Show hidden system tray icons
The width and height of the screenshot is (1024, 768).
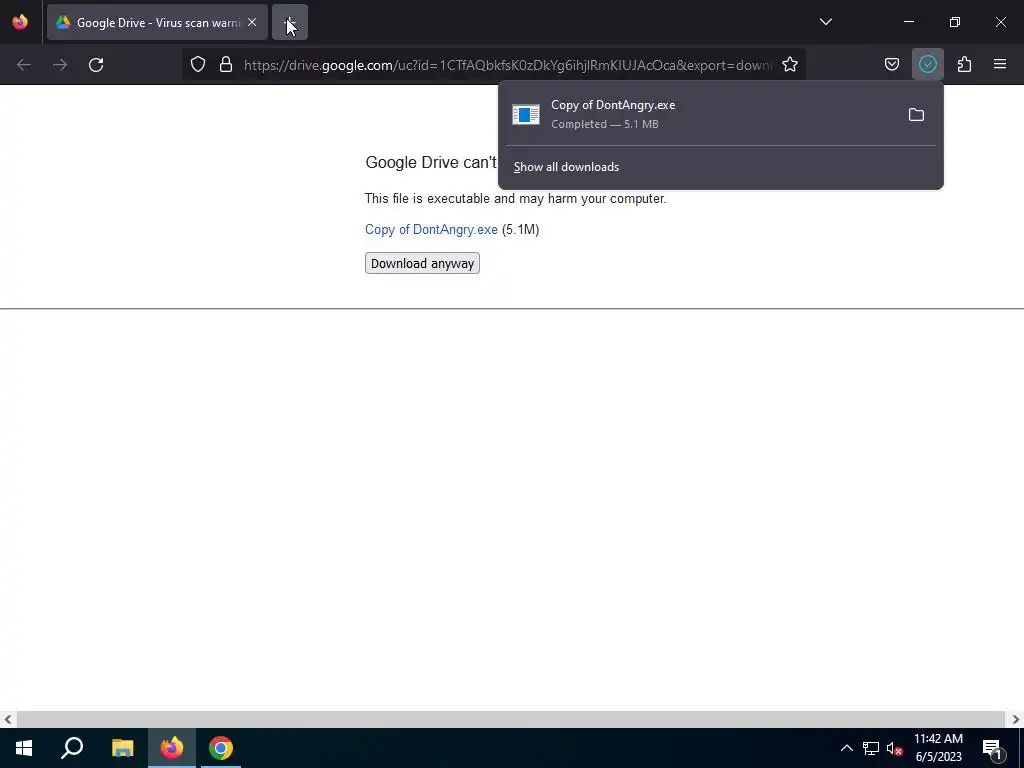click(x=846, y=748)
